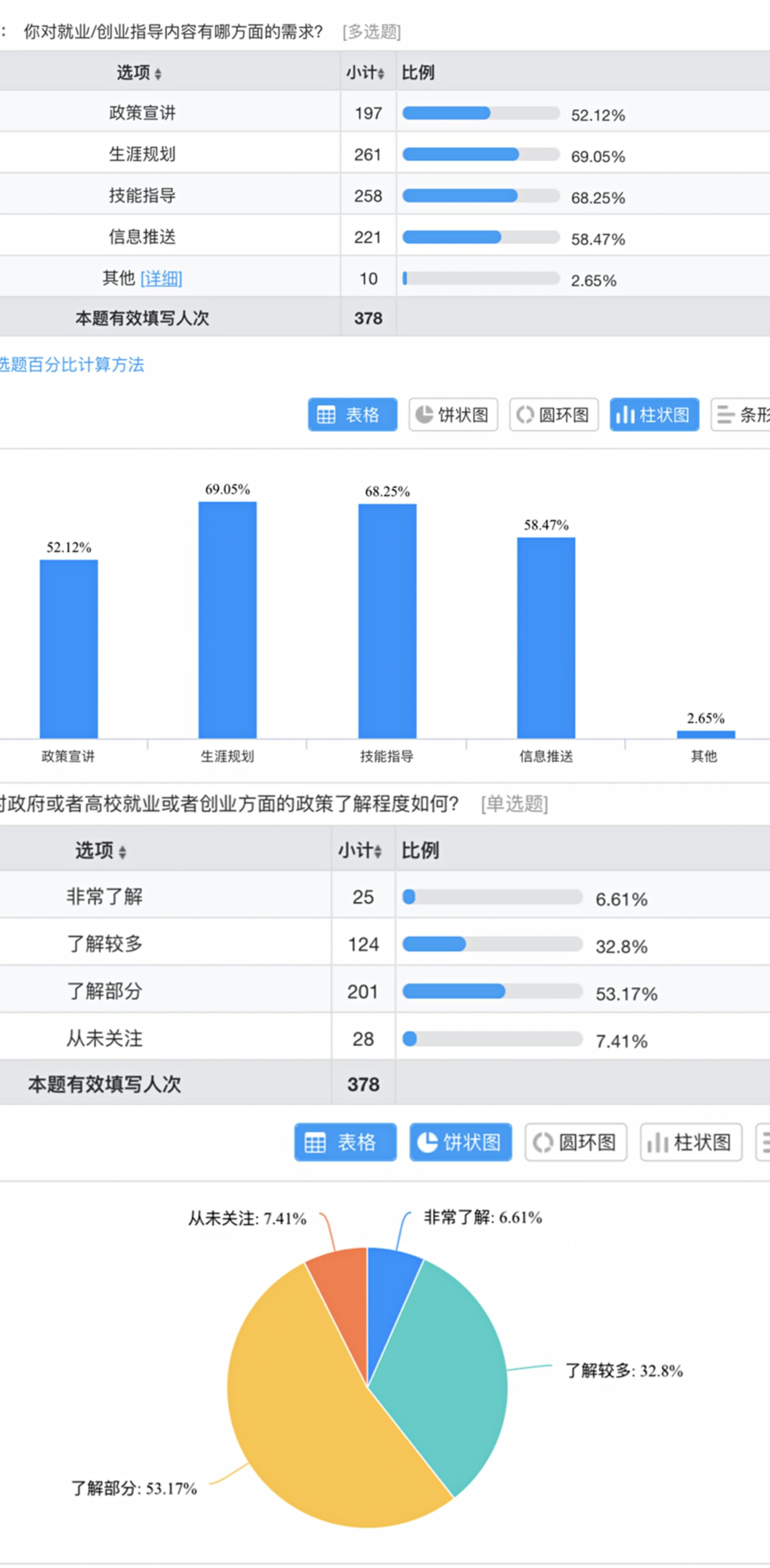Viewport: 770px width, 1568px height.
Task: Click the short 其他 bar in the chart
Action: [706, 735]
